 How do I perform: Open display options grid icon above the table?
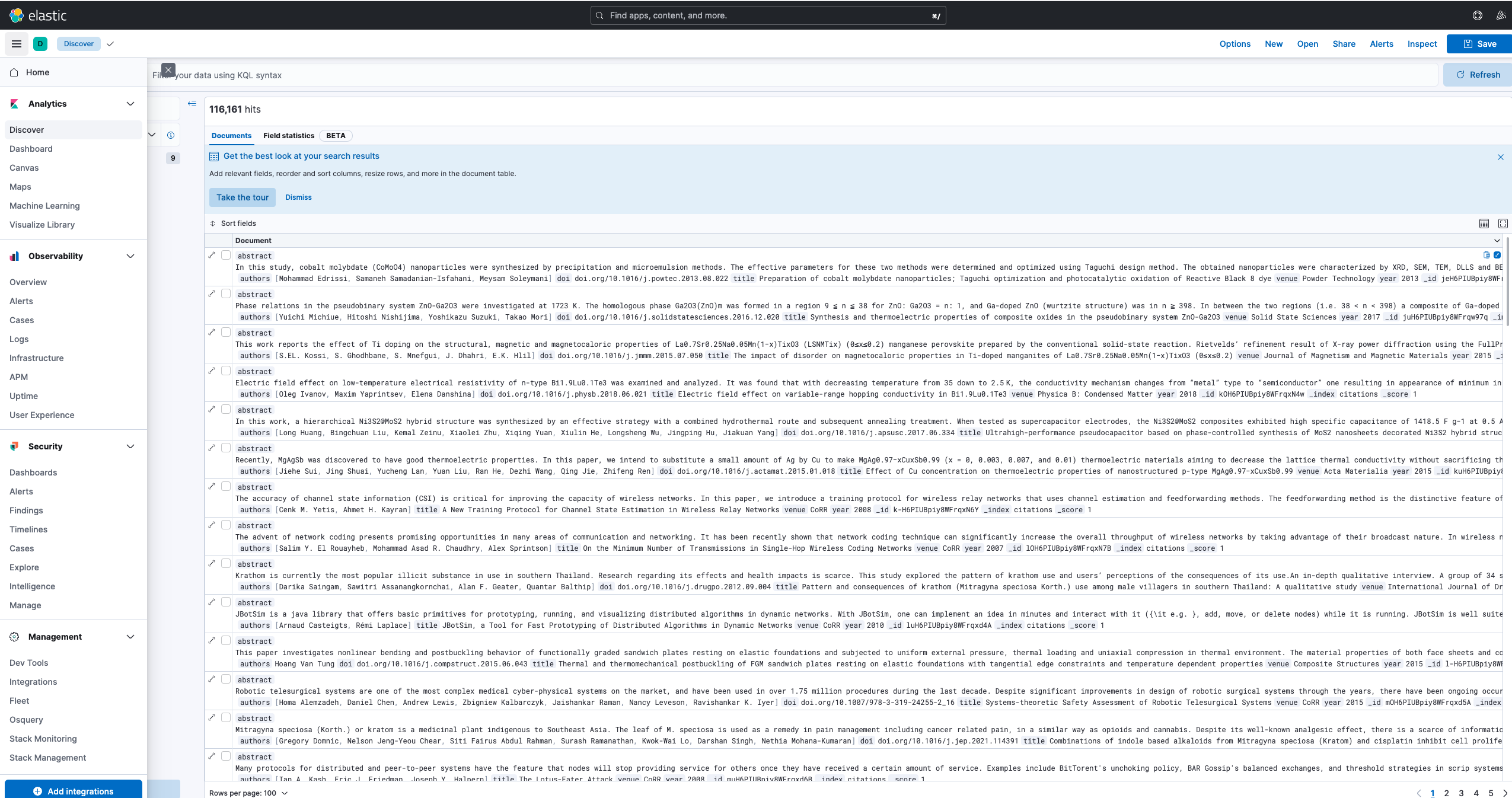click(x=1483, y=224)
